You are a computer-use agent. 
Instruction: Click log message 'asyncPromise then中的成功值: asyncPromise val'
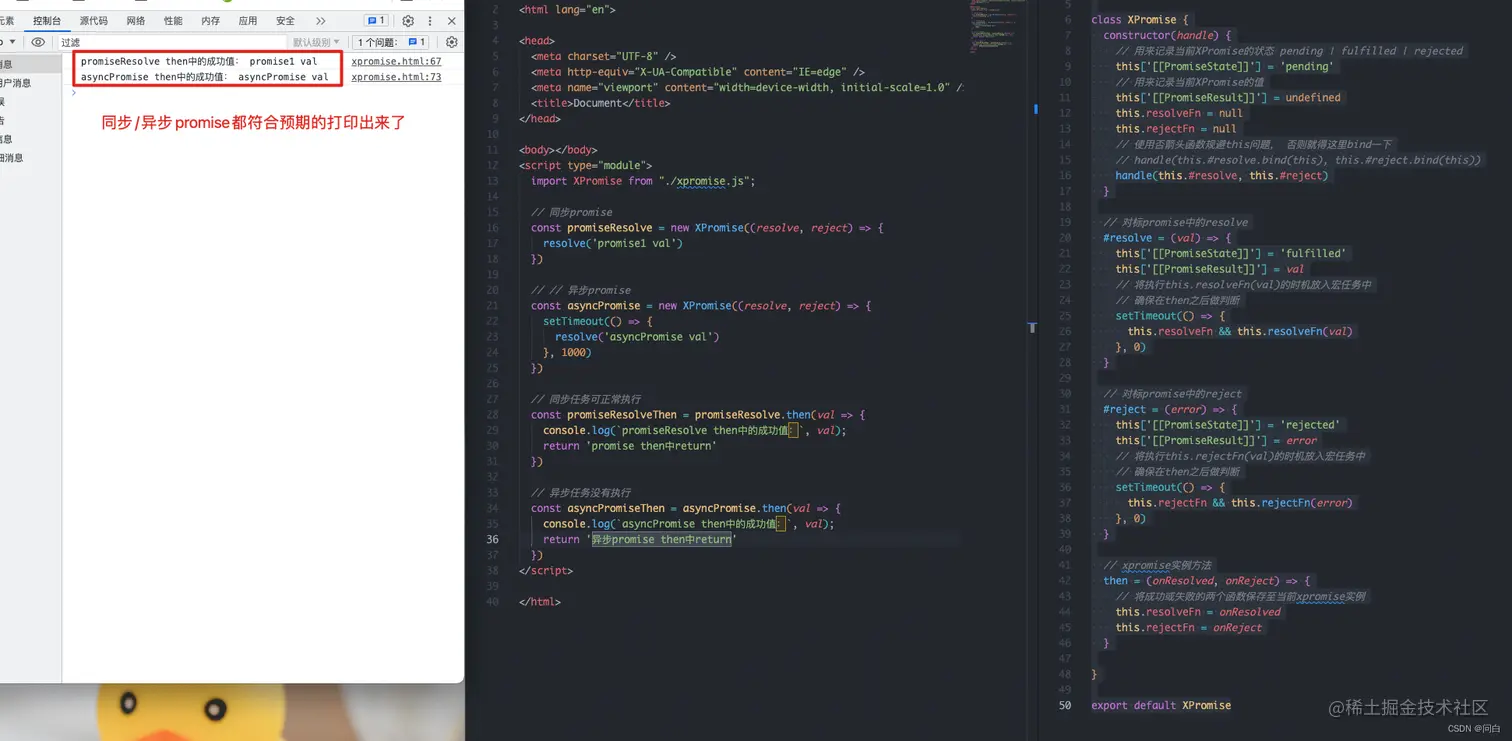pos(204,76)
